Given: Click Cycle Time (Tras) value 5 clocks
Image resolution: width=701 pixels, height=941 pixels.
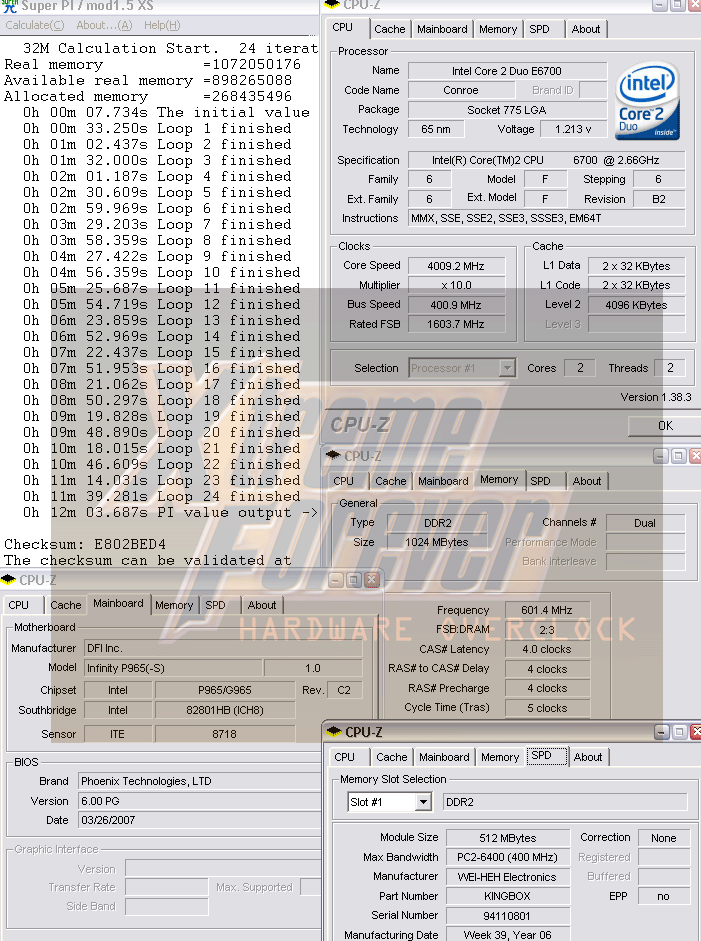Looking at the screenshot, I should (547, 708).
